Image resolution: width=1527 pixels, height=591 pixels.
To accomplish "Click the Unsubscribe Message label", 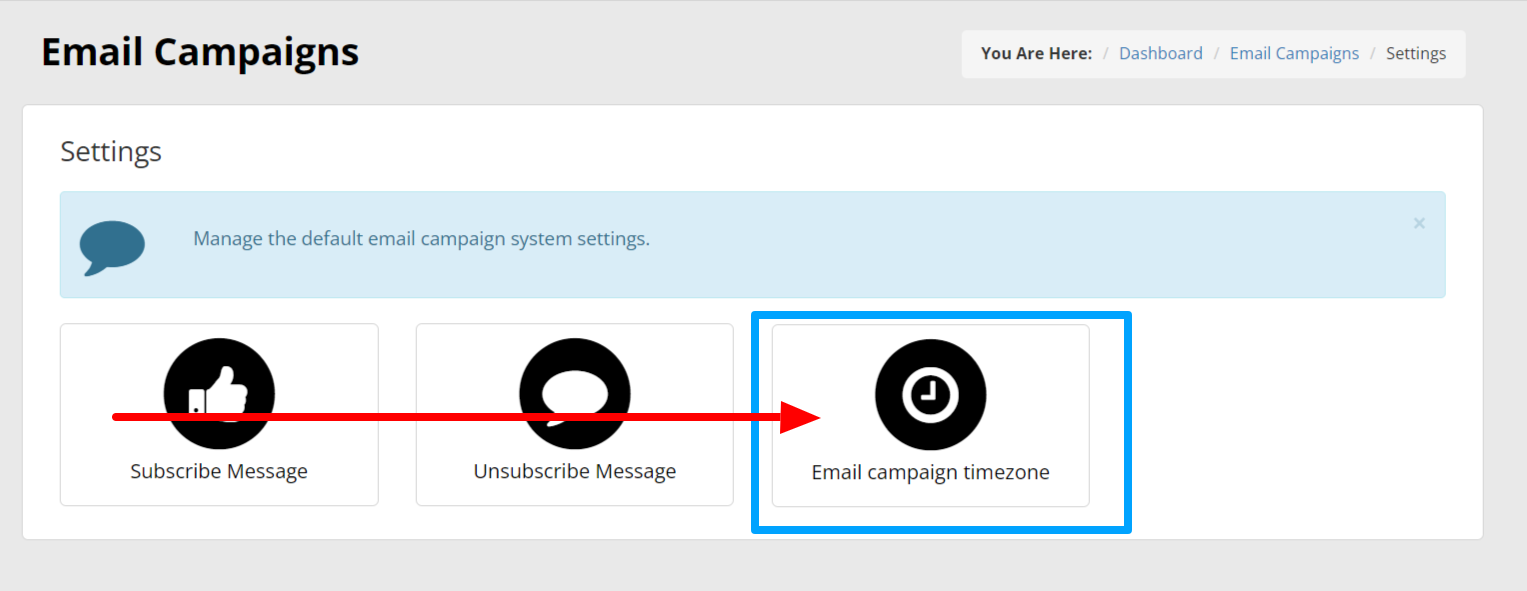I will [575, 471].
